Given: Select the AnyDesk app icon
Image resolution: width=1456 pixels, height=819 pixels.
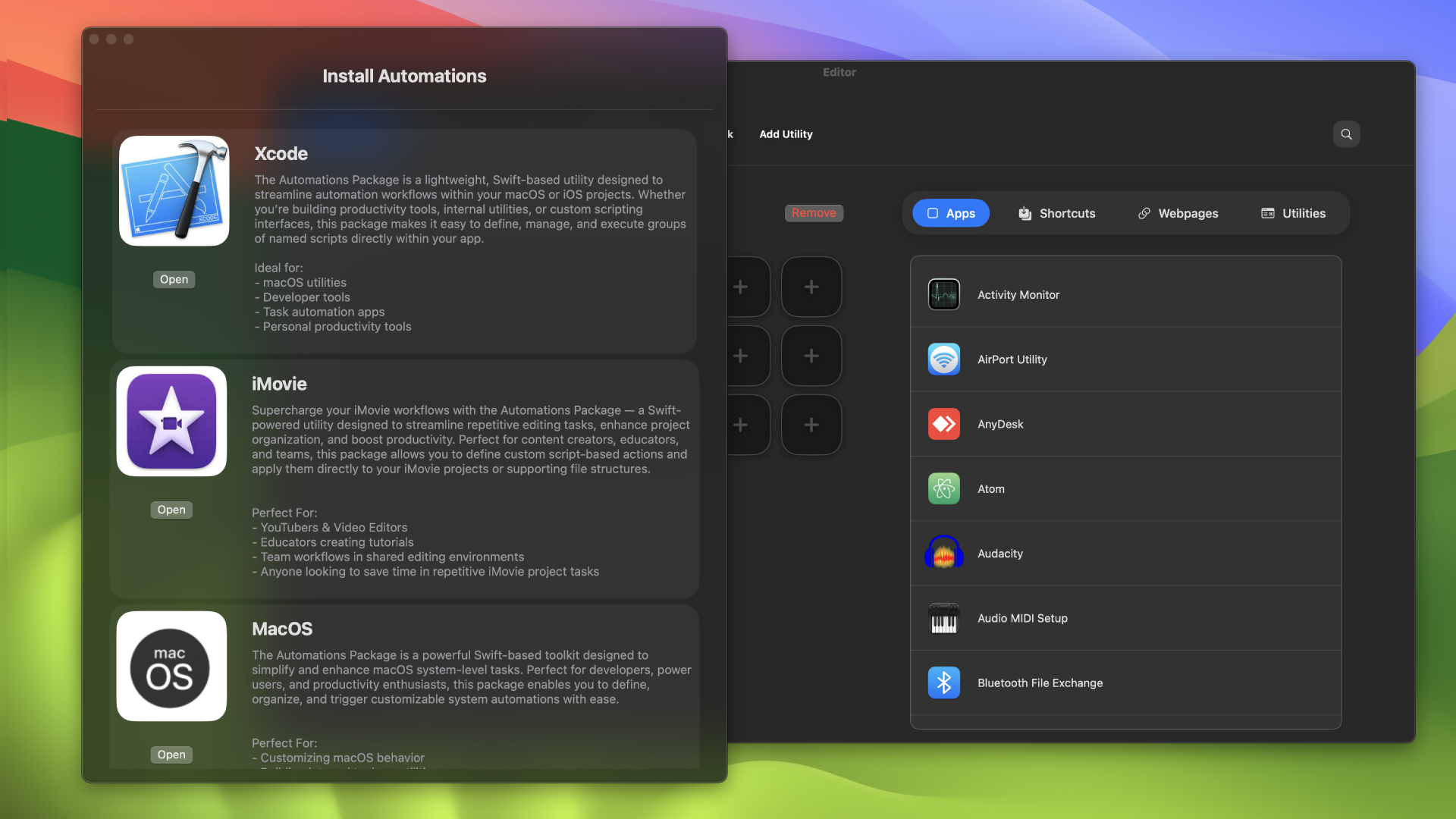Looking at the screenshot, I should tap(944, 424).
